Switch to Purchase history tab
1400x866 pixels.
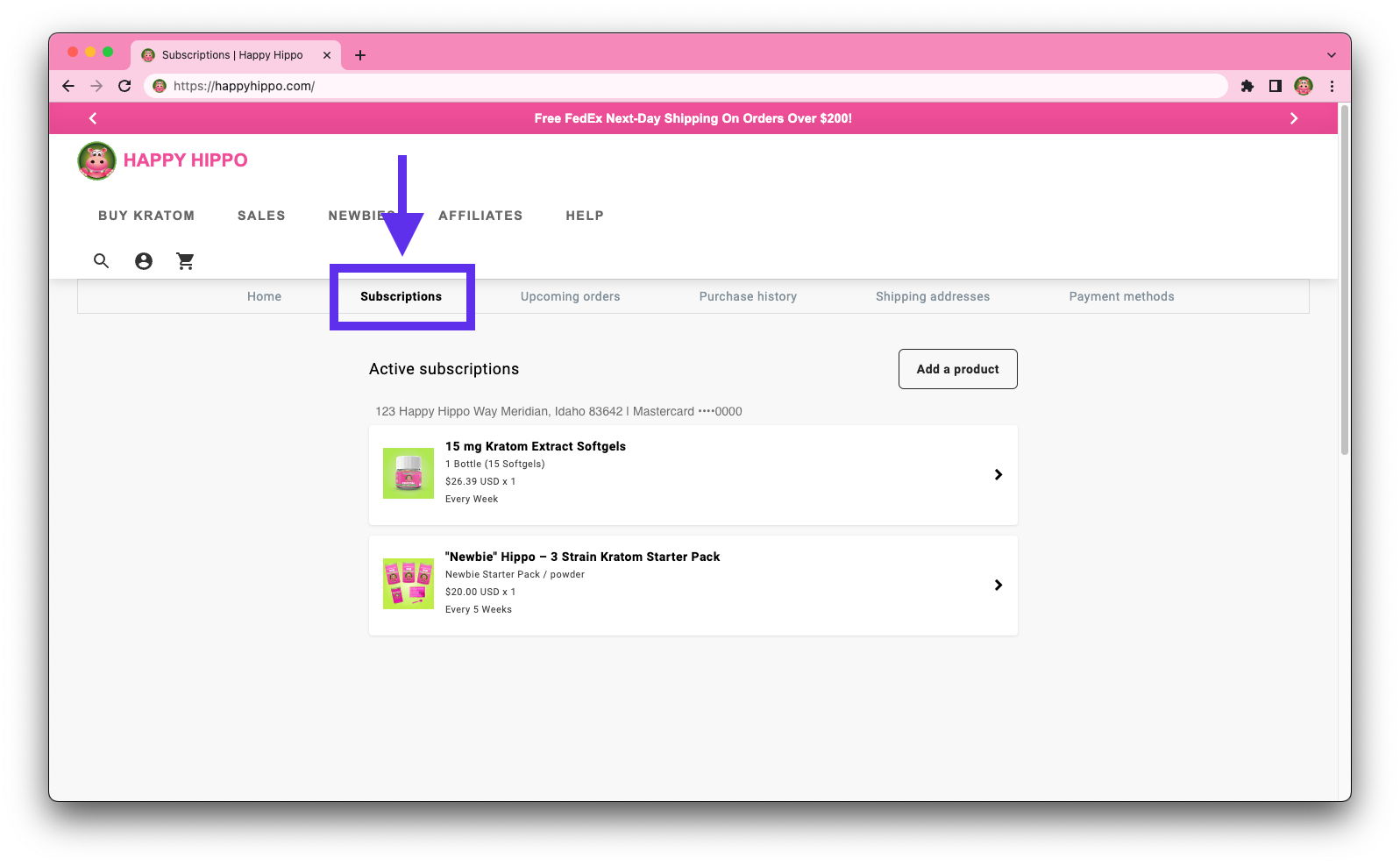pyautogui.click(x=748, y=296)
